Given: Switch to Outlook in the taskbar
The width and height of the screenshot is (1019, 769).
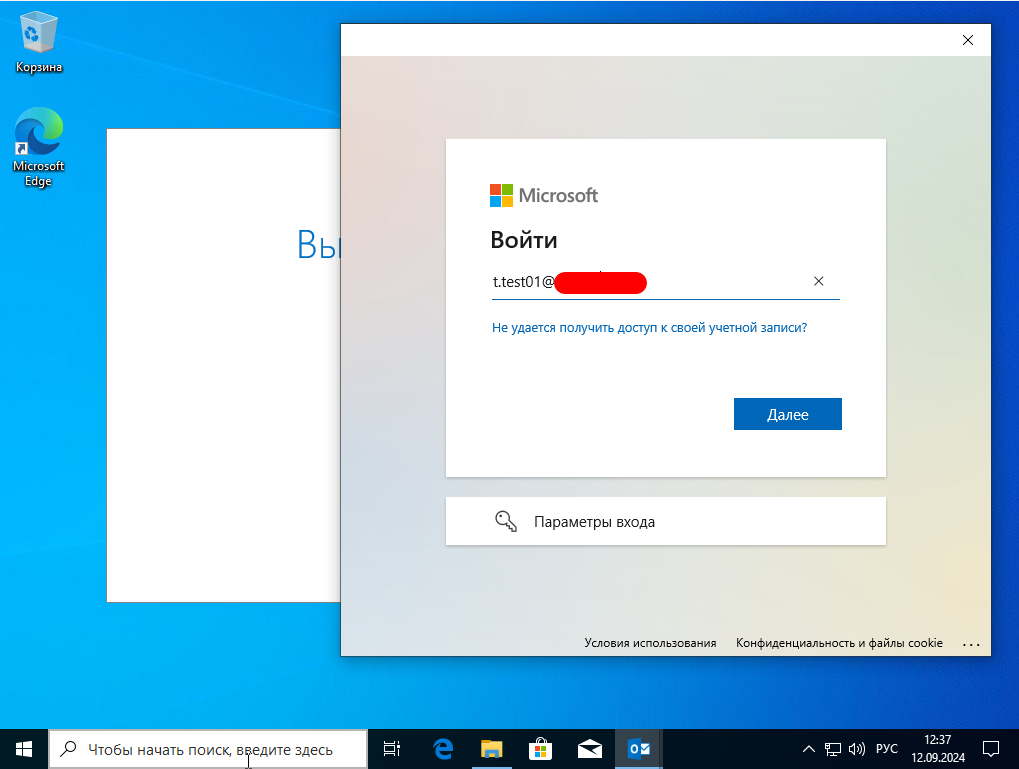Looking at the screenshot, I should (x=639, y=749).
